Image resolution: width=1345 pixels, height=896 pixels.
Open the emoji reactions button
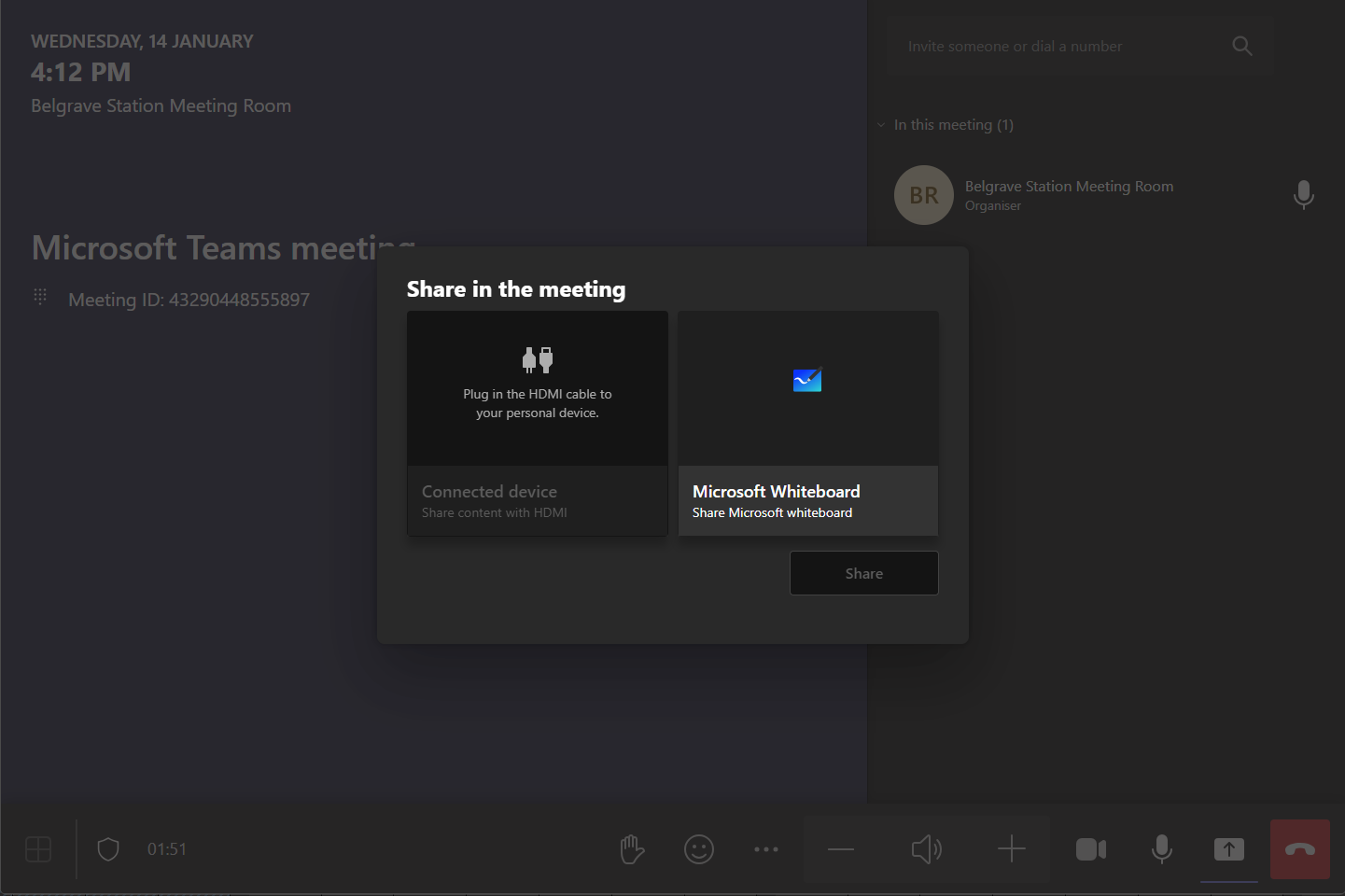699,849
